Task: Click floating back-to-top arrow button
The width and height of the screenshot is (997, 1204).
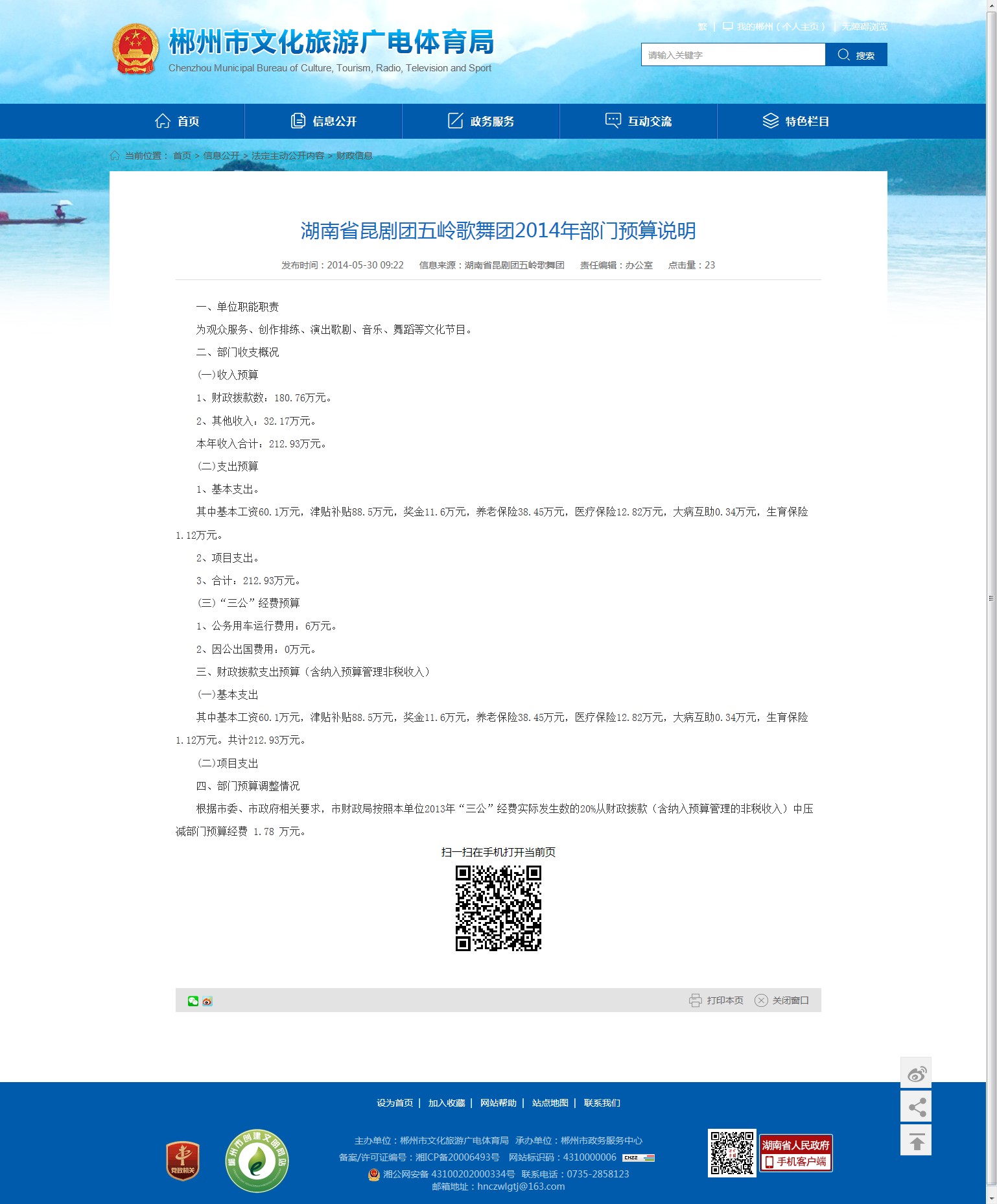Action: [916, 1140]
